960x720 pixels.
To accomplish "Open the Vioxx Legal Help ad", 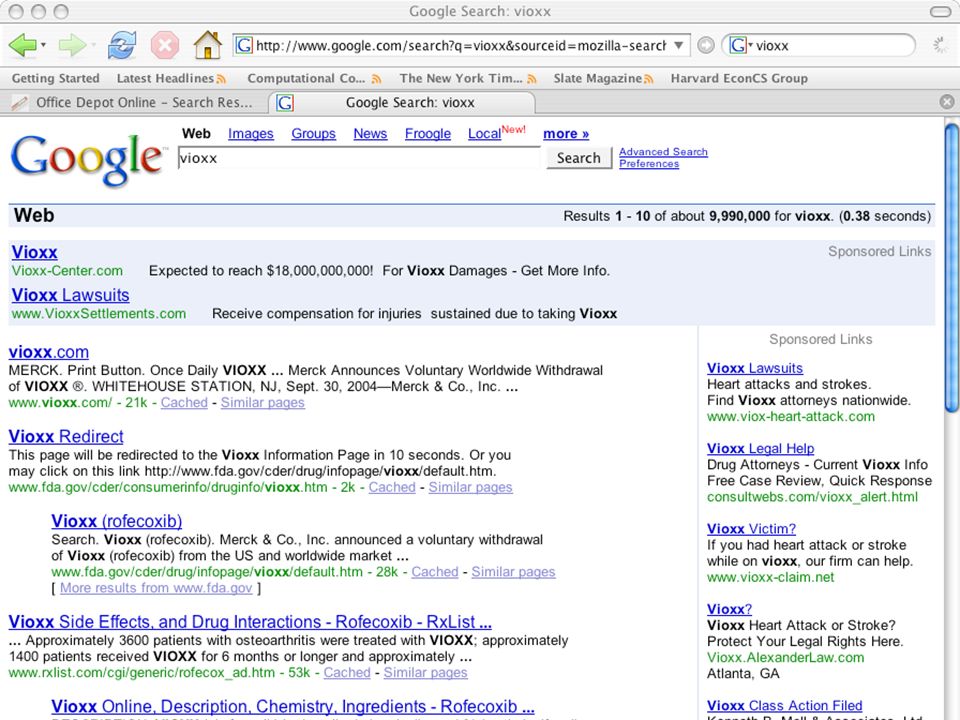I will 760,448.
